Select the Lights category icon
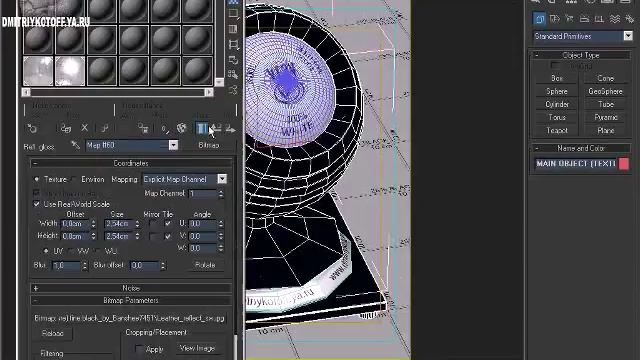 pos(570,18)
